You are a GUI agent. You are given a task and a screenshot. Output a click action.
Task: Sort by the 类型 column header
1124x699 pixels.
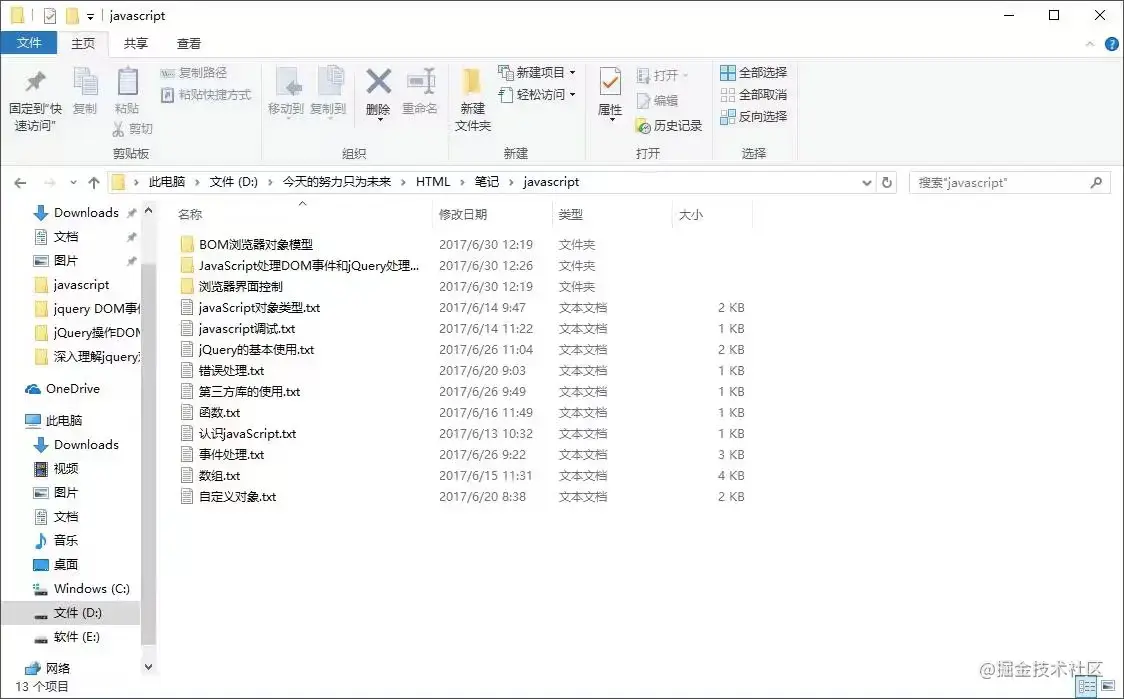pos(571,214)
